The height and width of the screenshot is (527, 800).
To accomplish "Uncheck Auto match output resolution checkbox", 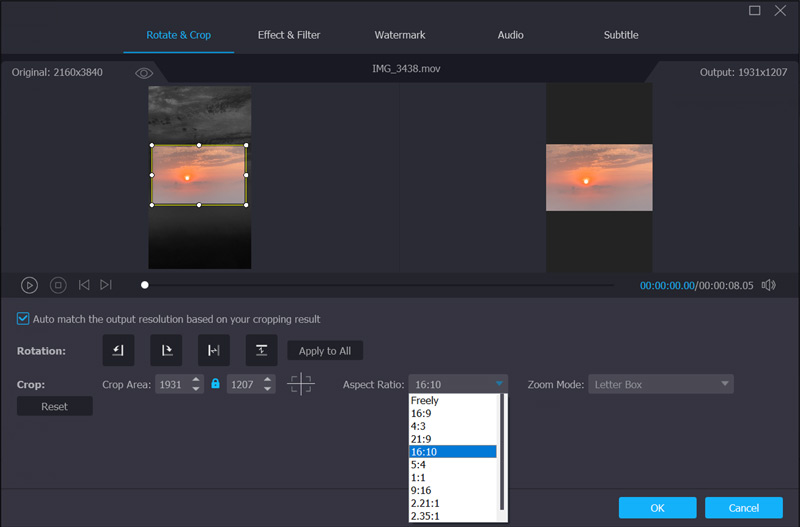I will pyautogui.click(x=23, y=319).
